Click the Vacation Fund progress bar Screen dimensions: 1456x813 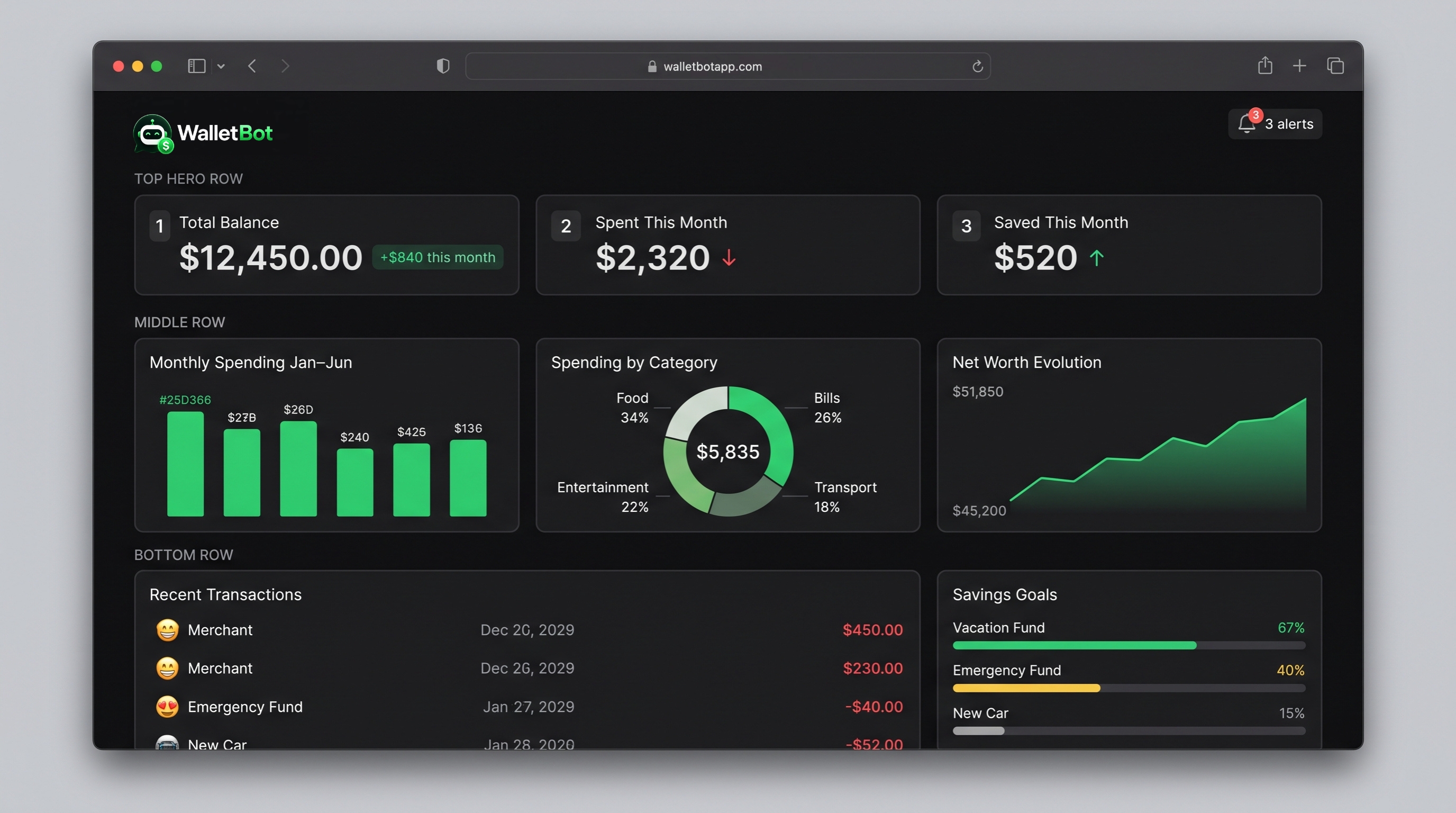pos(1129,645)
